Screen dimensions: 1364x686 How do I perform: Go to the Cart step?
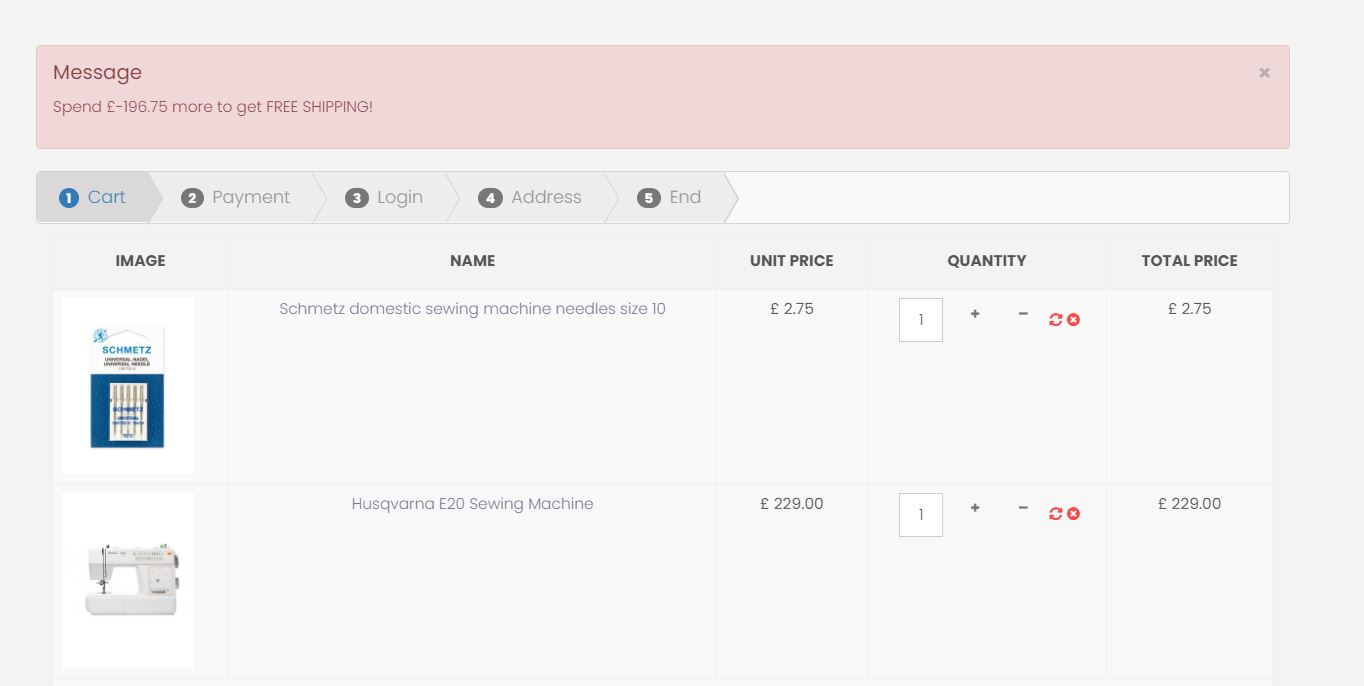[93, 198]
